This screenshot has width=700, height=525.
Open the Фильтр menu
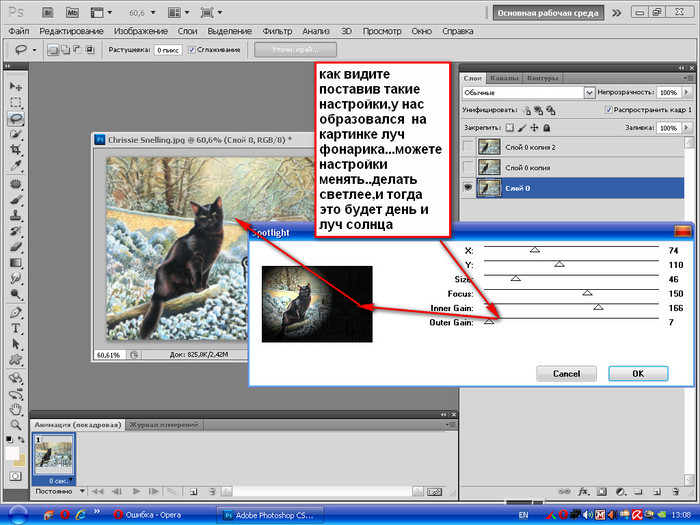click(x=277, y=31)
